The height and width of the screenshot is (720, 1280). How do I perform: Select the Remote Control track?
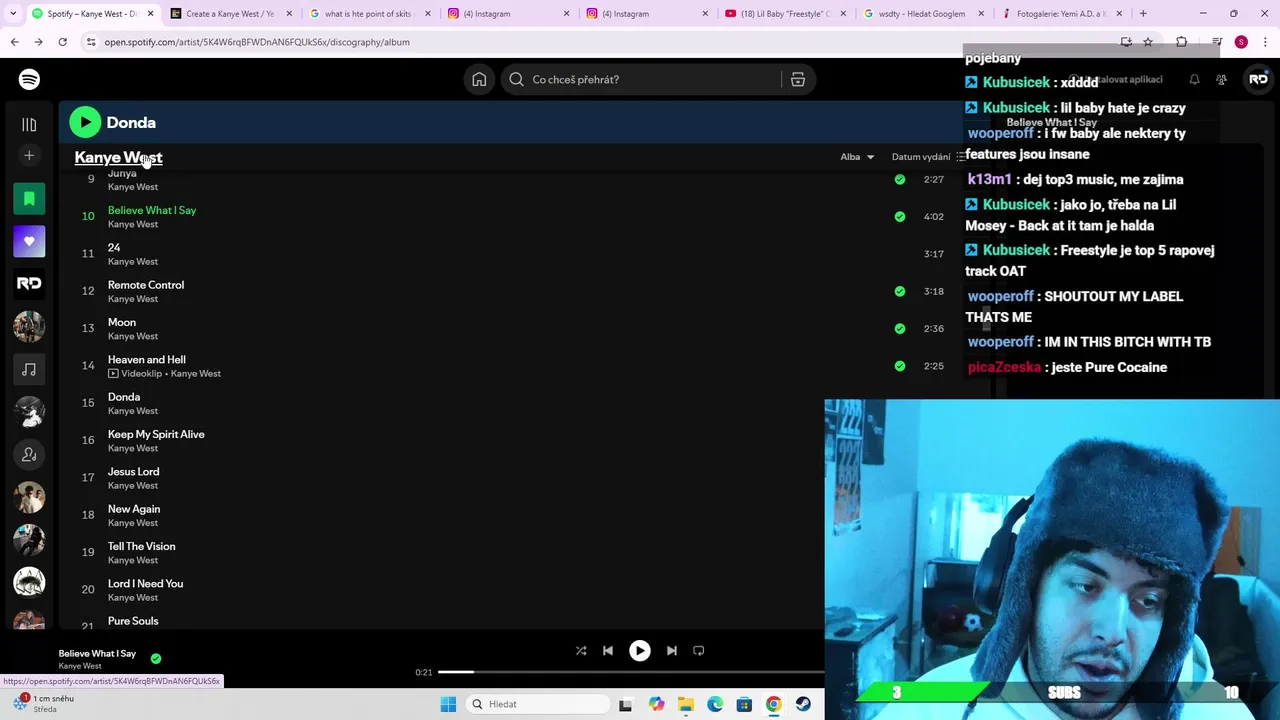[146, 285]
